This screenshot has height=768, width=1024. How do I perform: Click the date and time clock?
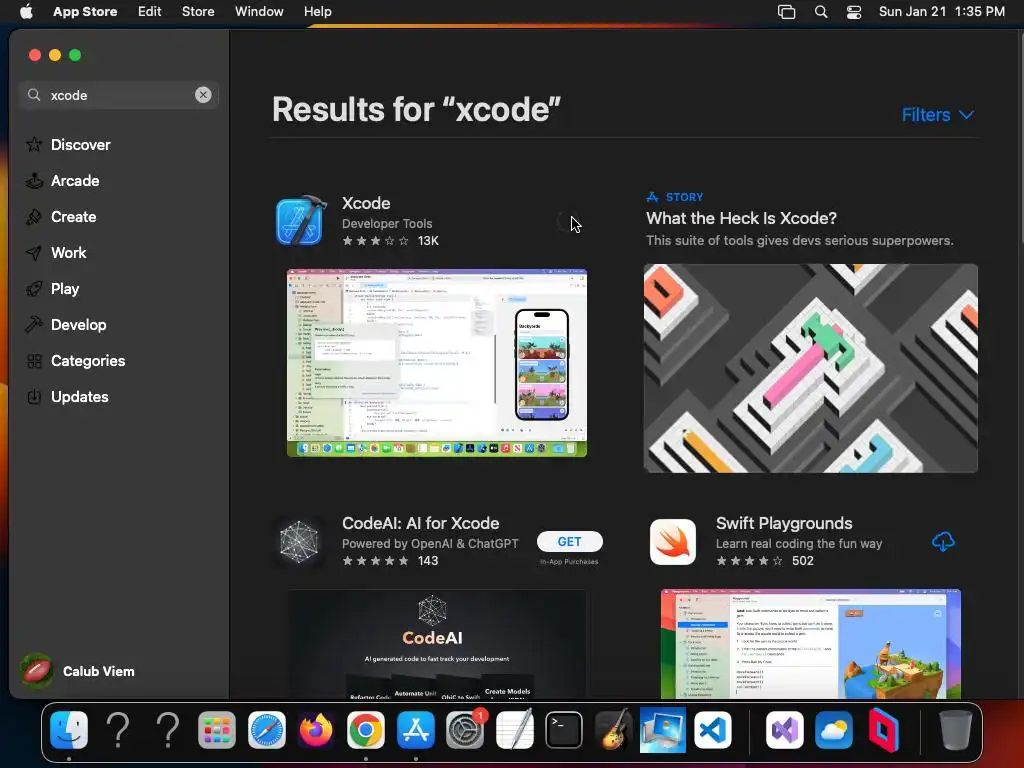click(x=942, y=12)
